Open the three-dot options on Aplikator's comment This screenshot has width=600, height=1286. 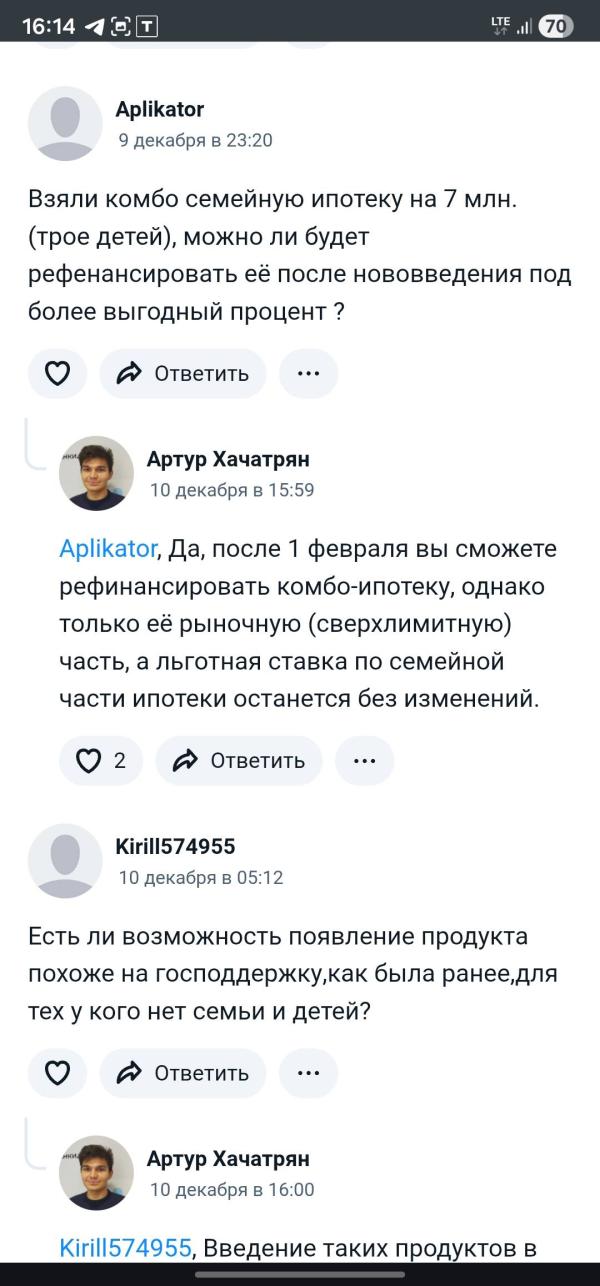pyautogui.click(x=309, y=372)
